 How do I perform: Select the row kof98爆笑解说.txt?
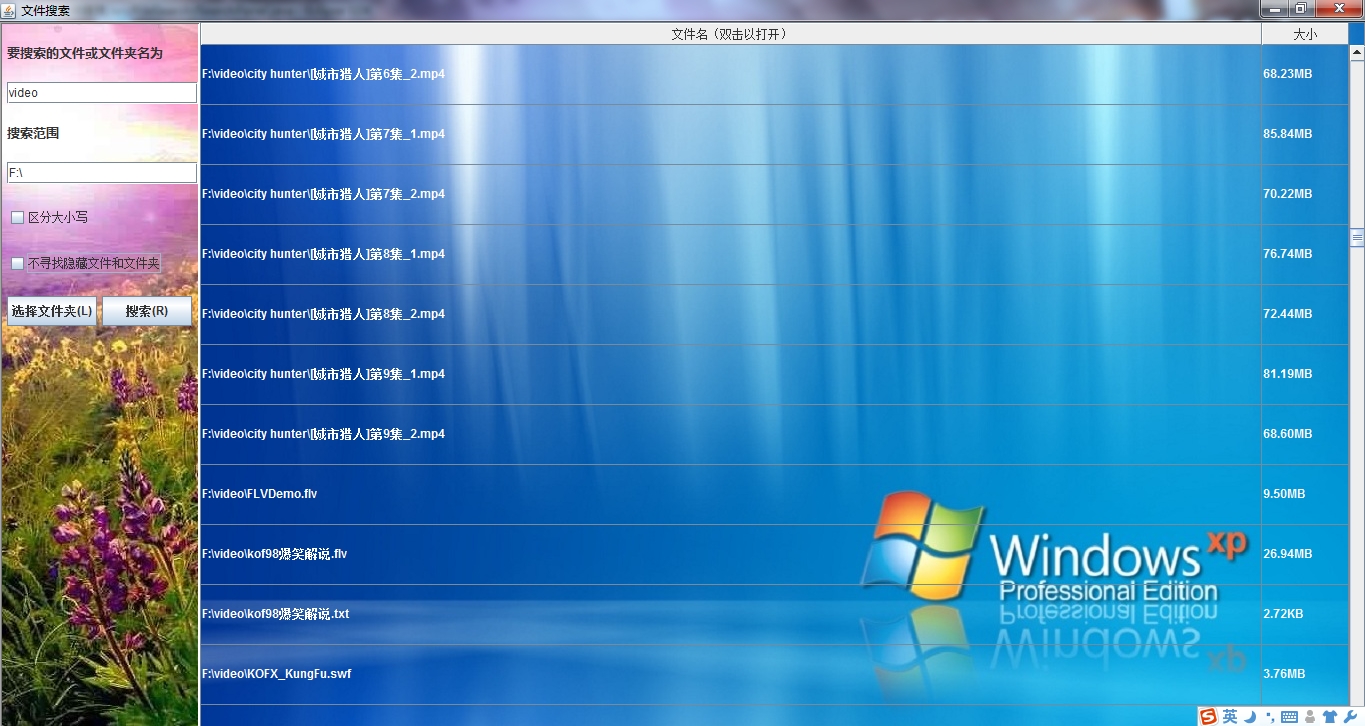pyautogui.click(x=731, y=615)
